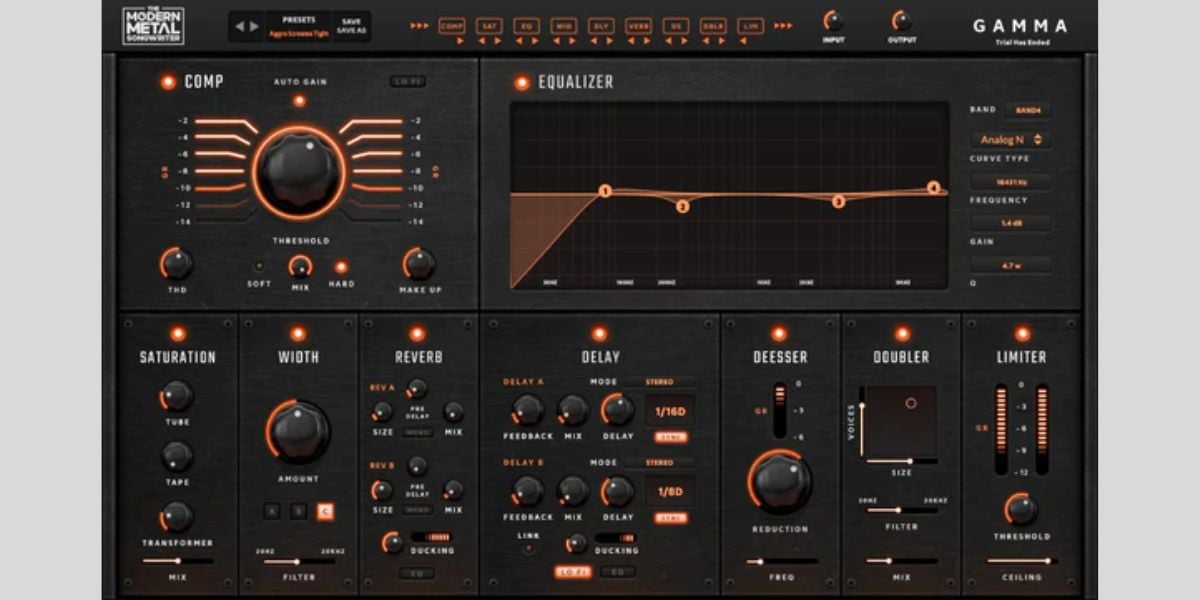The width and height of the screenshot is (1200, 600).
Task: Adjust the Limiter Threshold knob
Action: click(x=1021, y=509)
